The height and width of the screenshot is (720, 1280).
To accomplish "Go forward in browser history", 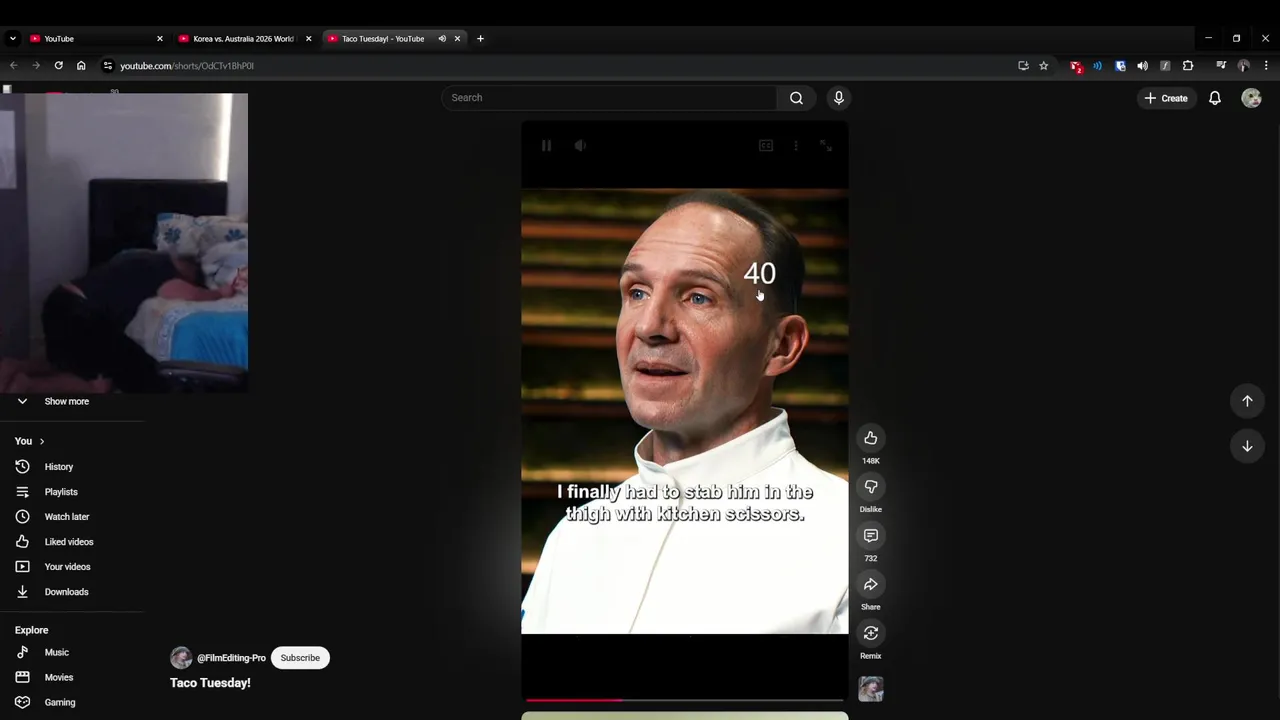I will [x=36, y=66].
